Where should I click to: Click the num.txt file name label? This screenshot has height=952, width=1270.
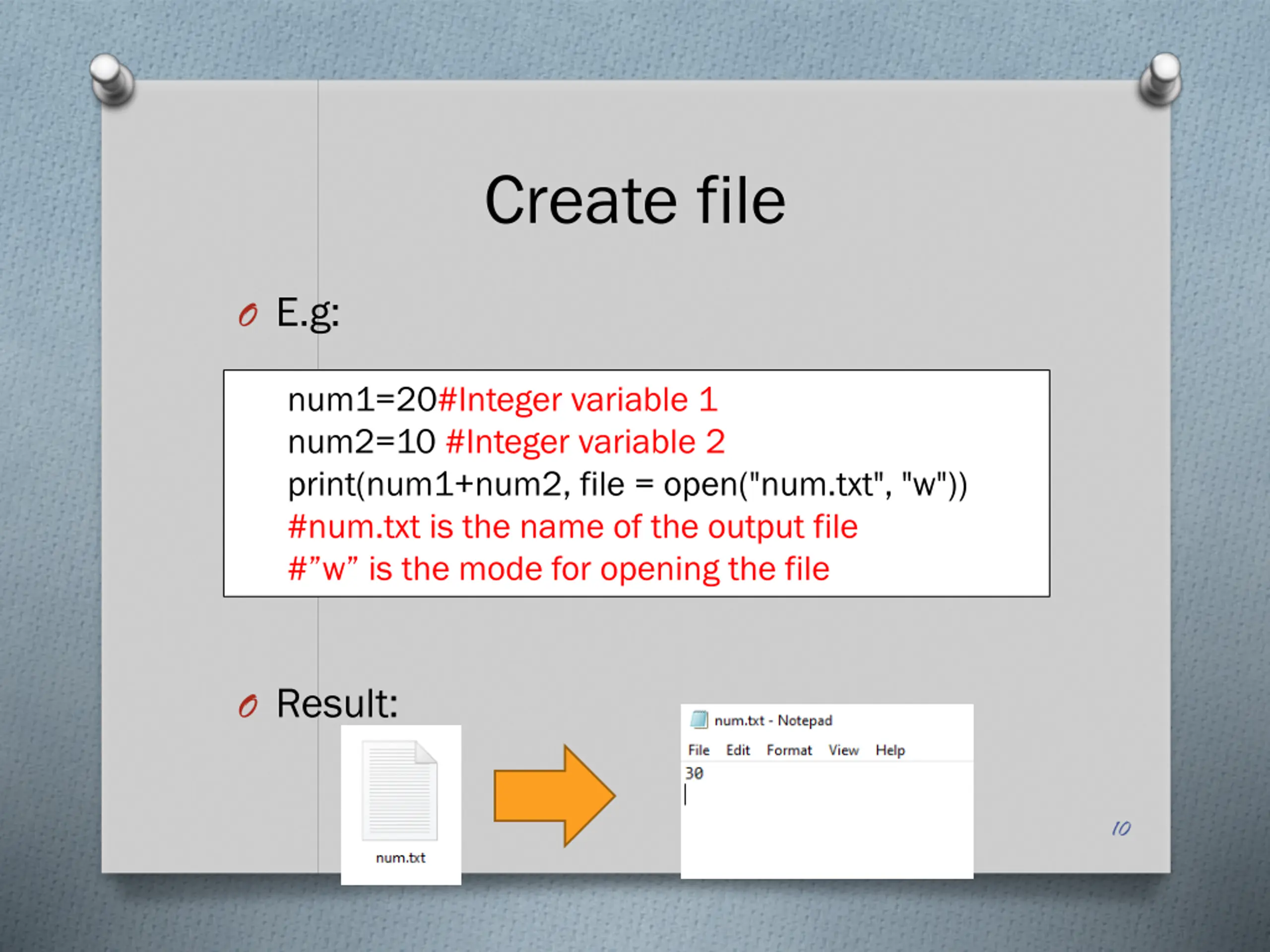(401, 857)
